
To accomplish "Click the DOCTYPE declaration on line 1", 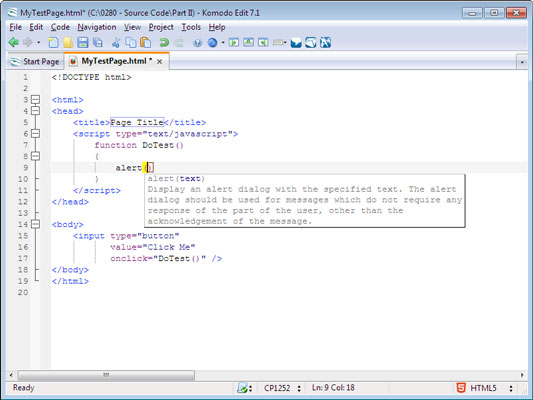I will 91,77.
